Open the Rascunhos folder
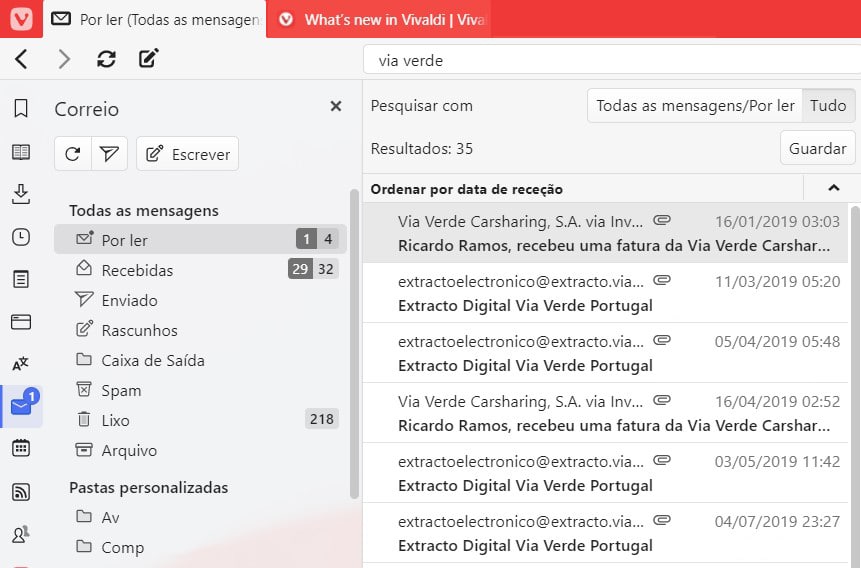The width and height of the screenshot is (861, 568). tap(200, 330)
